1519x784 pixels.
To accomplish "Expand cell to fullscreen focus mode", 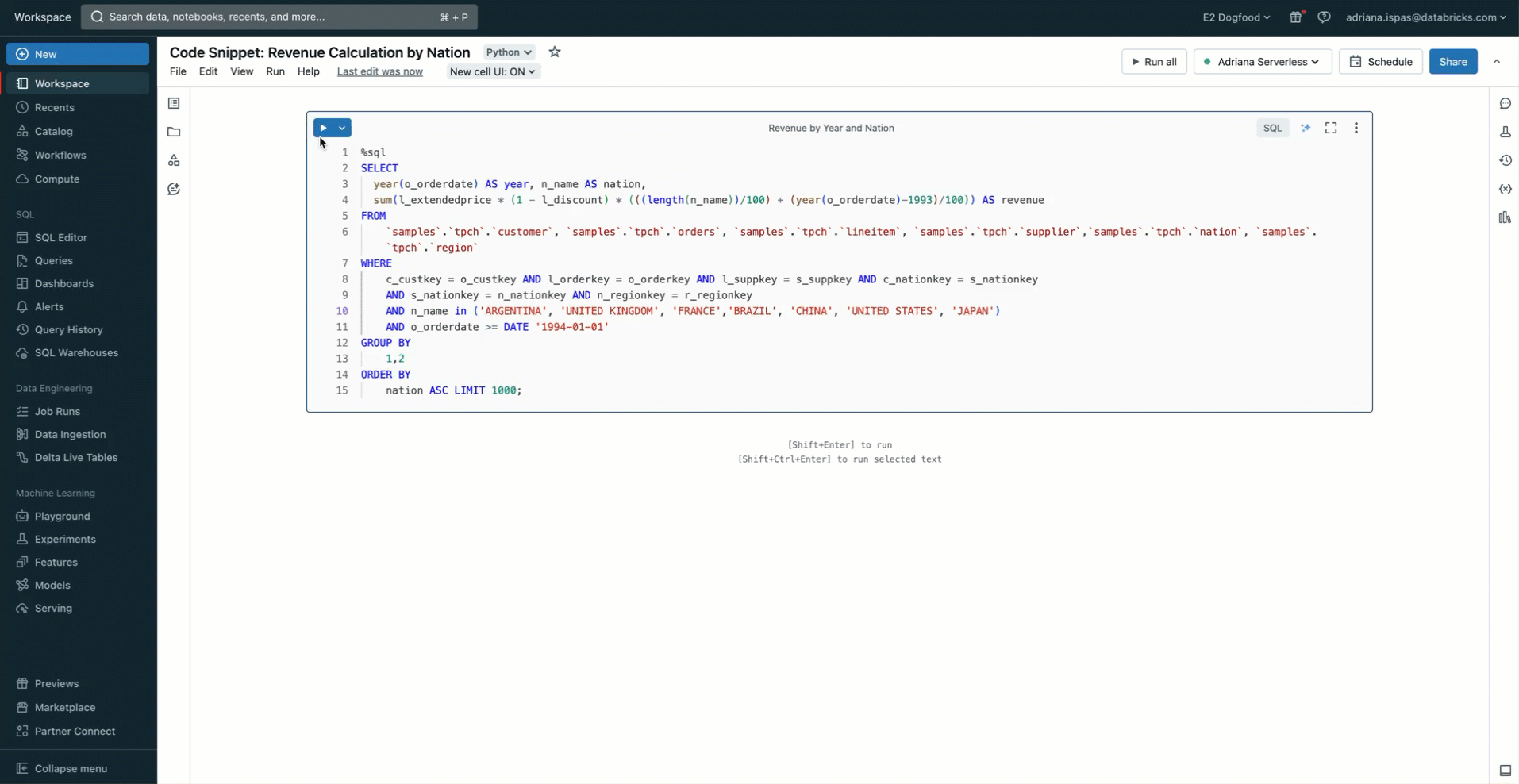I will [x=1331, y=128].
